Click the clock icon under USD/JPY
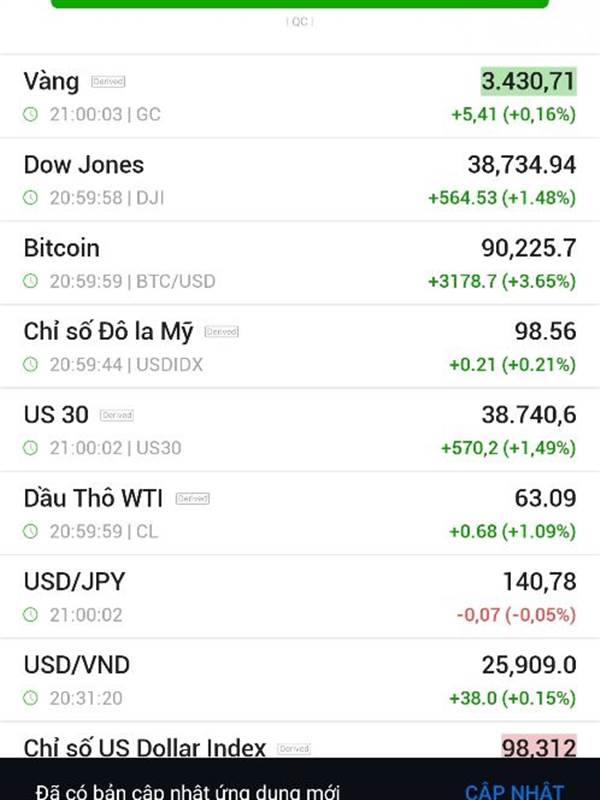The height and width of the screenshot is (800, 600). 31,615
